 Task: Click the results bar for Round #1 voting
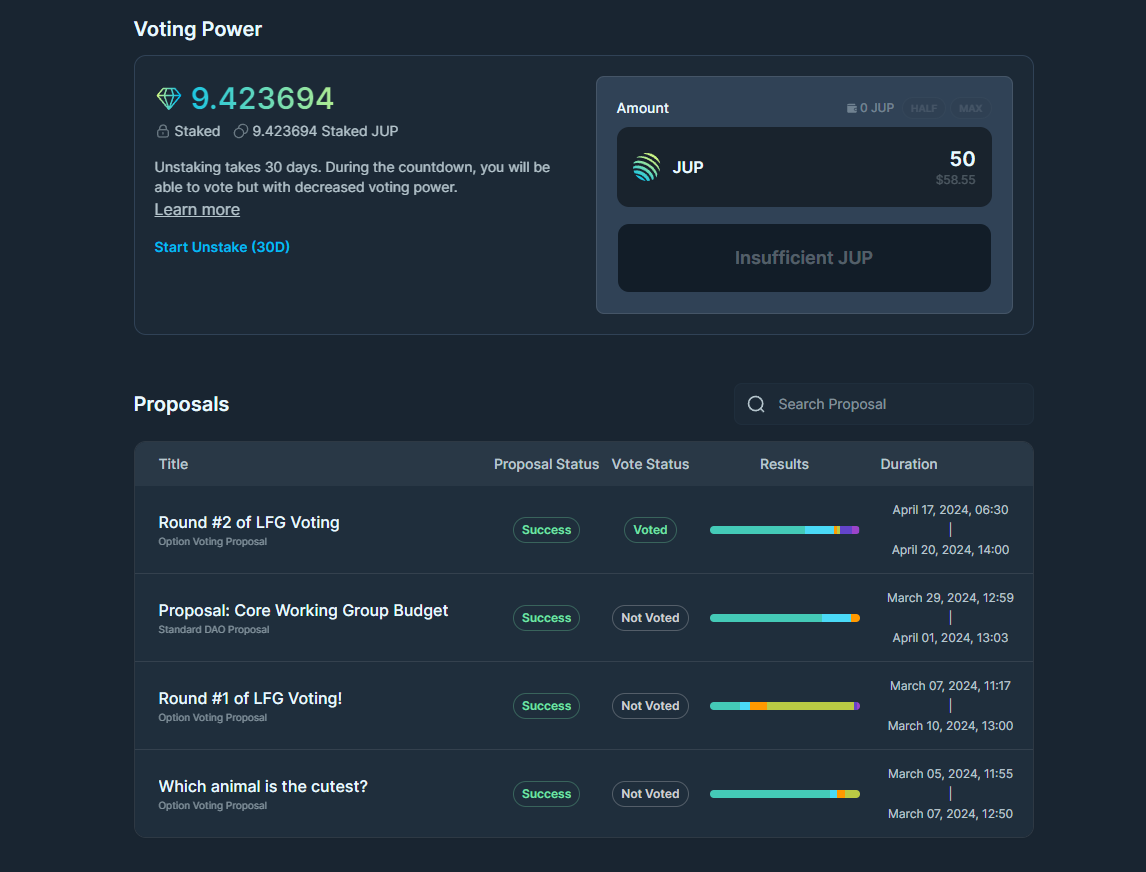[x=784, y=706]
